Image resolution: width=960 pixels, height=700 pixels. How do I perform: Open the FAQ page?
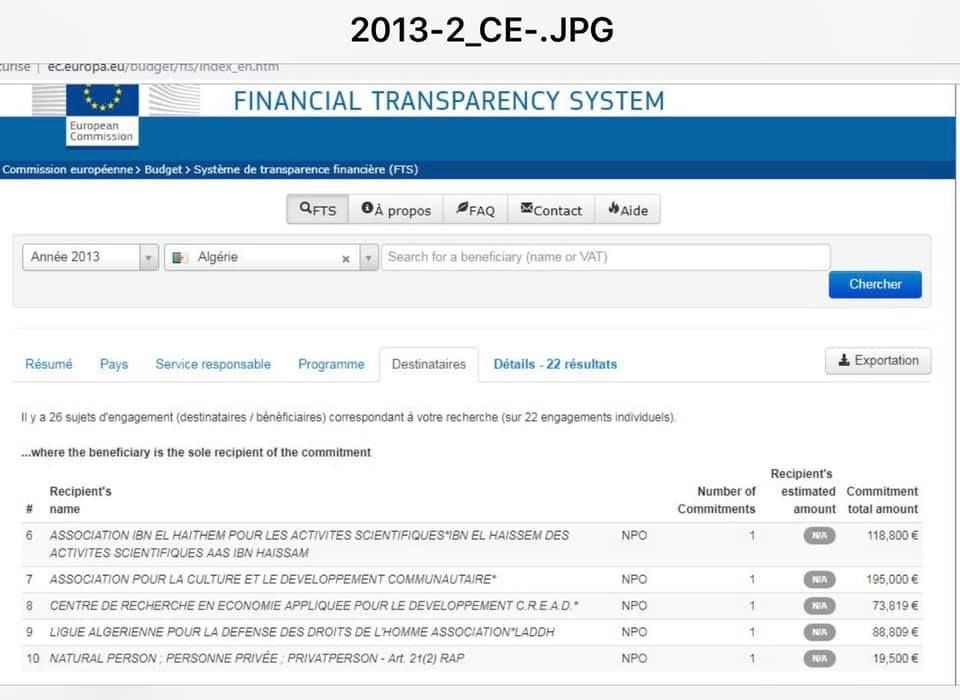click(475, 210)
